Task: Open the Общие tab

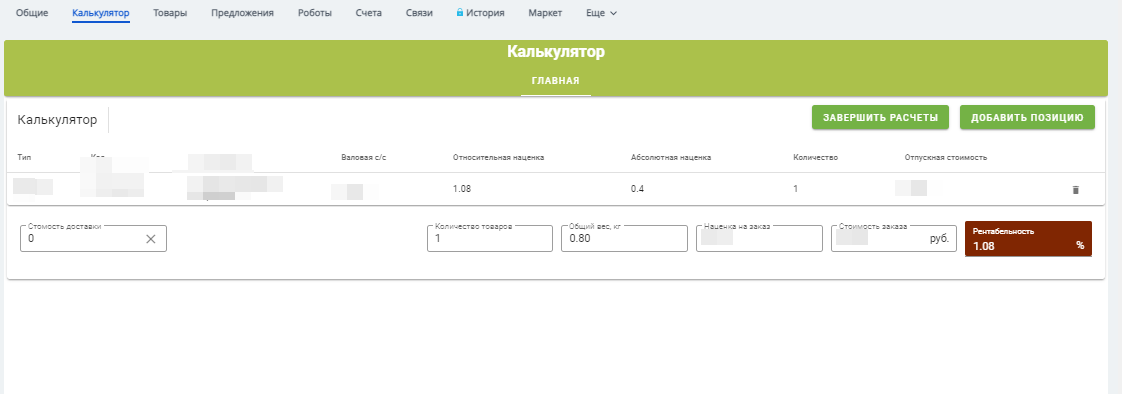Action: tap(32, 13)
